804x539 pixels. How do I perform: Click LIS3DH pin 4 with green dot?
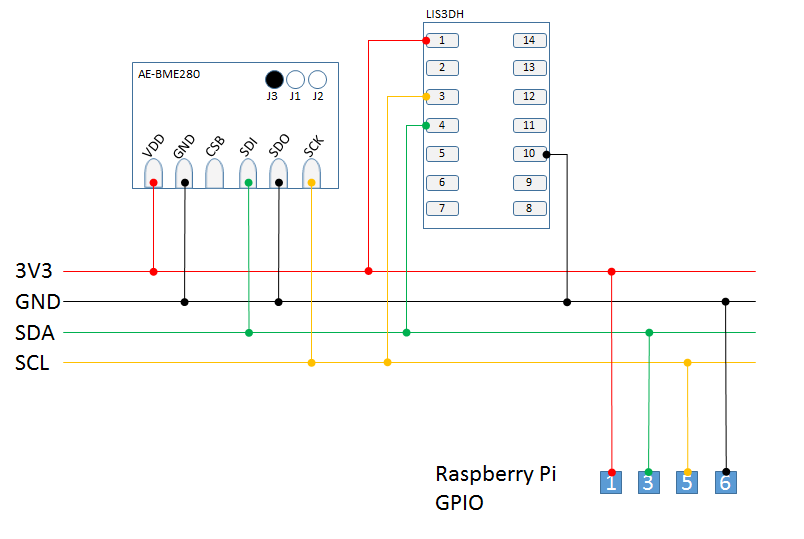(441, 126)
